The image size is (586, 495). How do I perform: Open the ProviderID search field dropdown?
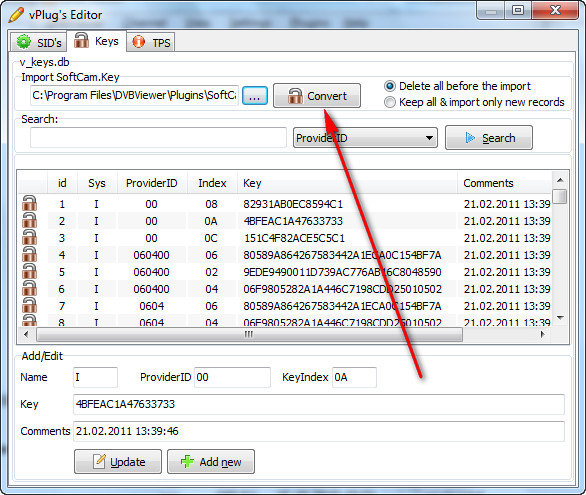(x=365, y=138)
